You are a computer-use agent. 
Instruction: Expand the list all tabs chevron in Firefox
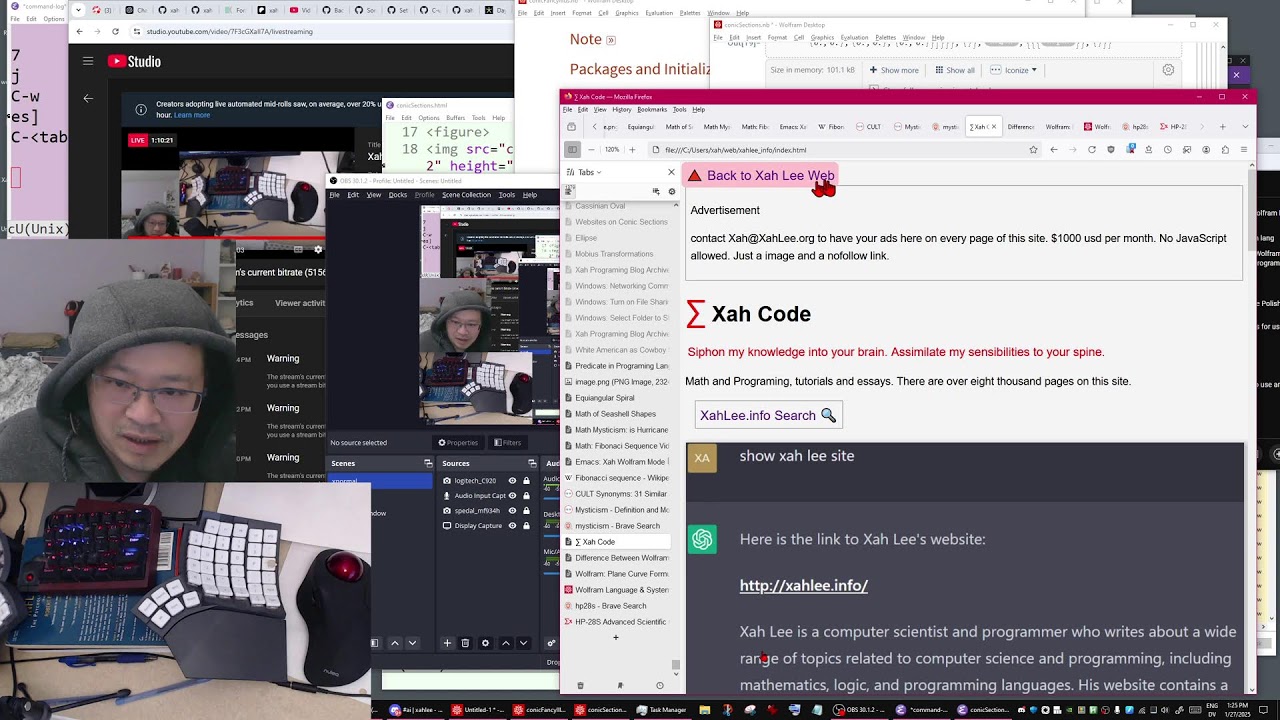(1245, 127)
